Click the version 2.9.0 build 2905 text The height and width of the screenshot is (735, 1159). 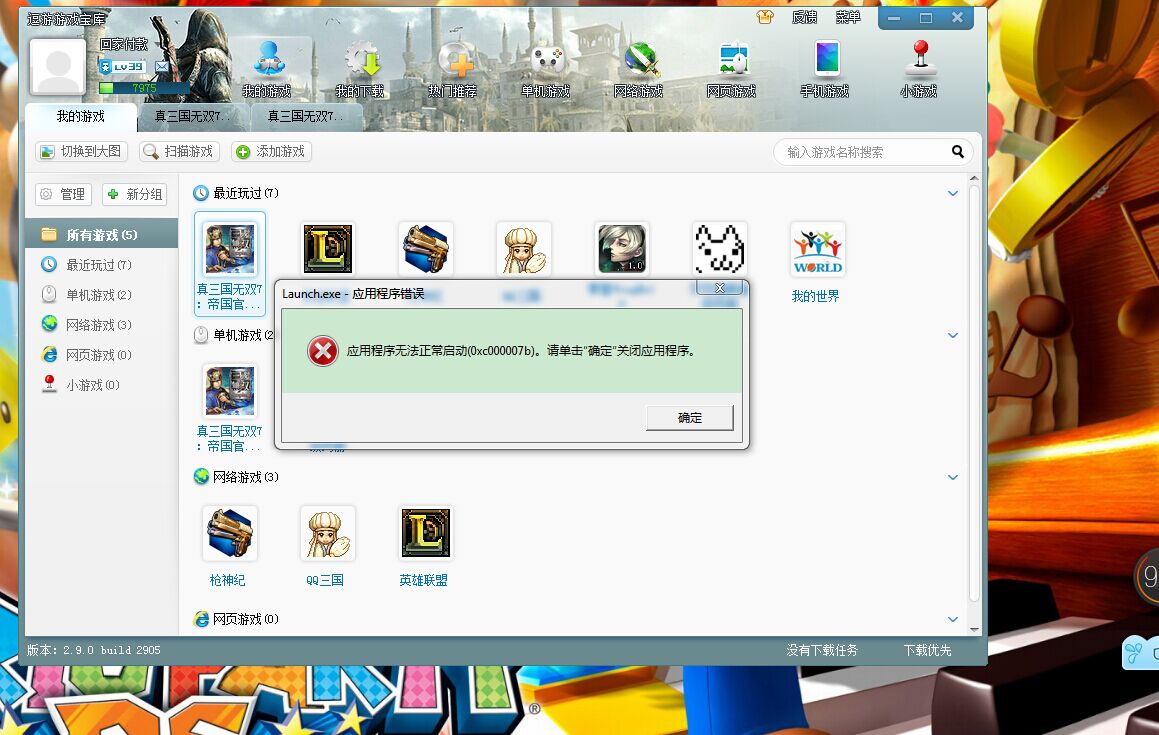pyautogui.click(x=94, y=650)
